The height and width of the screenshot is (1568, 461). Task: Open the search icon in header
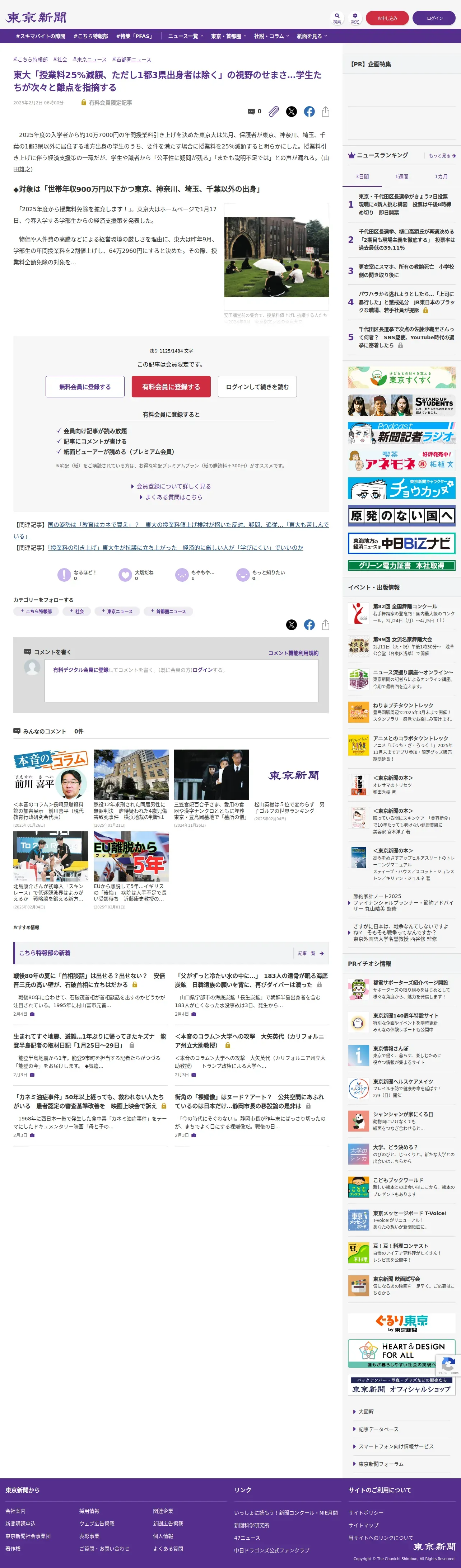point(337,18)
